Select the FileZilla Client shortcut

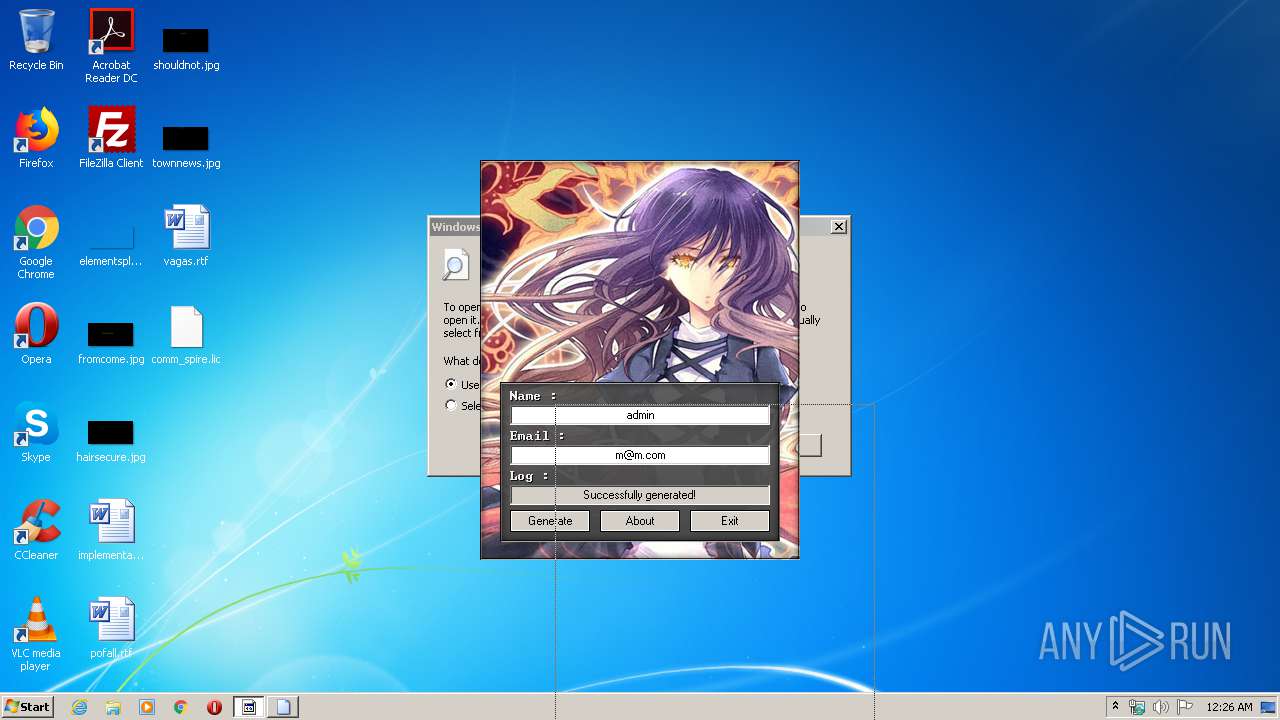111,138
